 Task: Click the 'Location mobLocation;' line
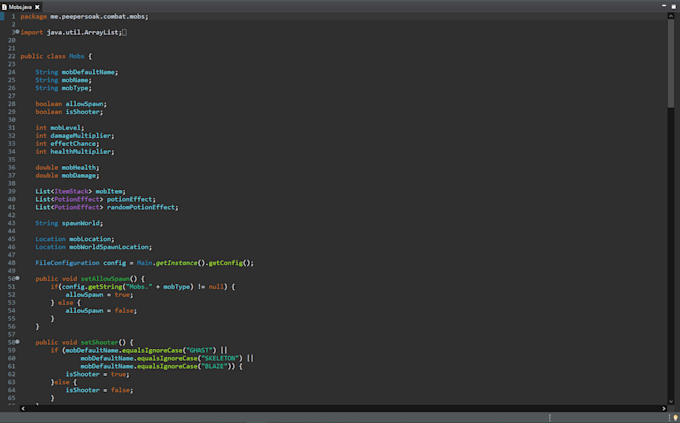coord(75,239)
